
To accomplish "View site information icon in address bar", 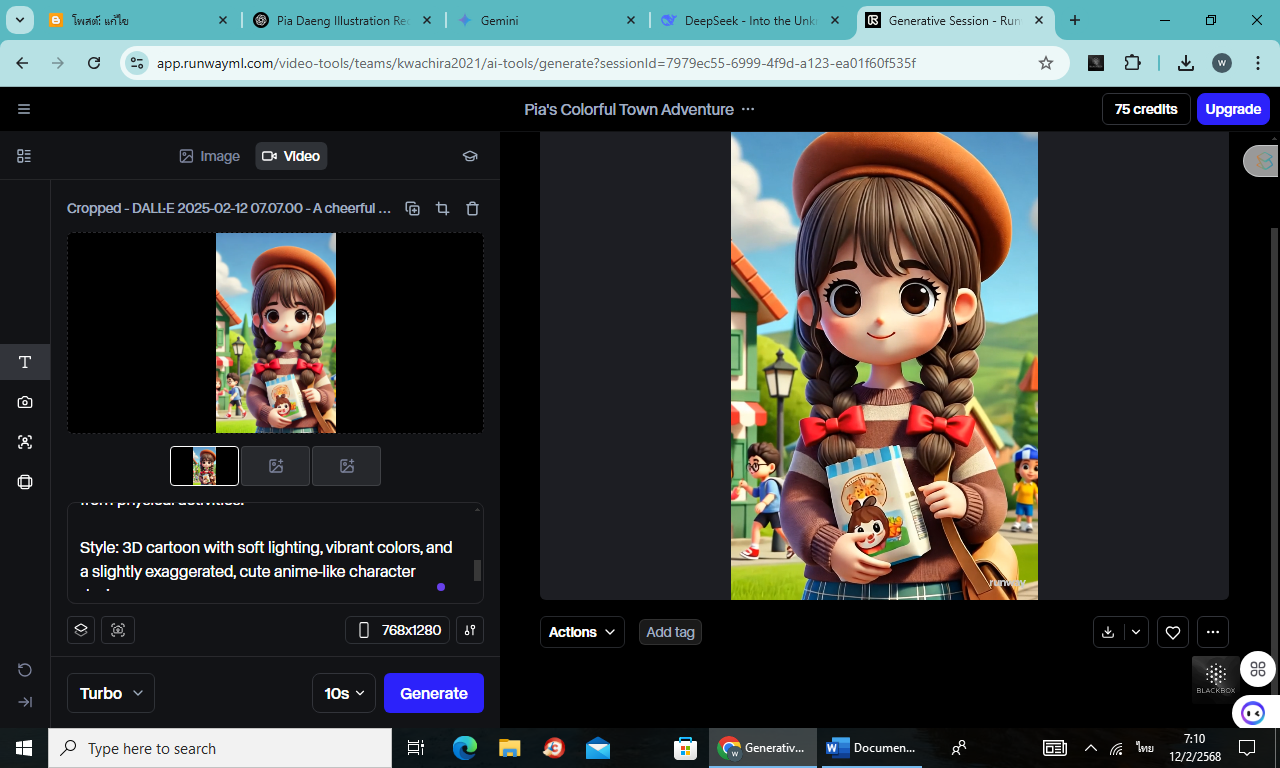I will tap(137, 63).
